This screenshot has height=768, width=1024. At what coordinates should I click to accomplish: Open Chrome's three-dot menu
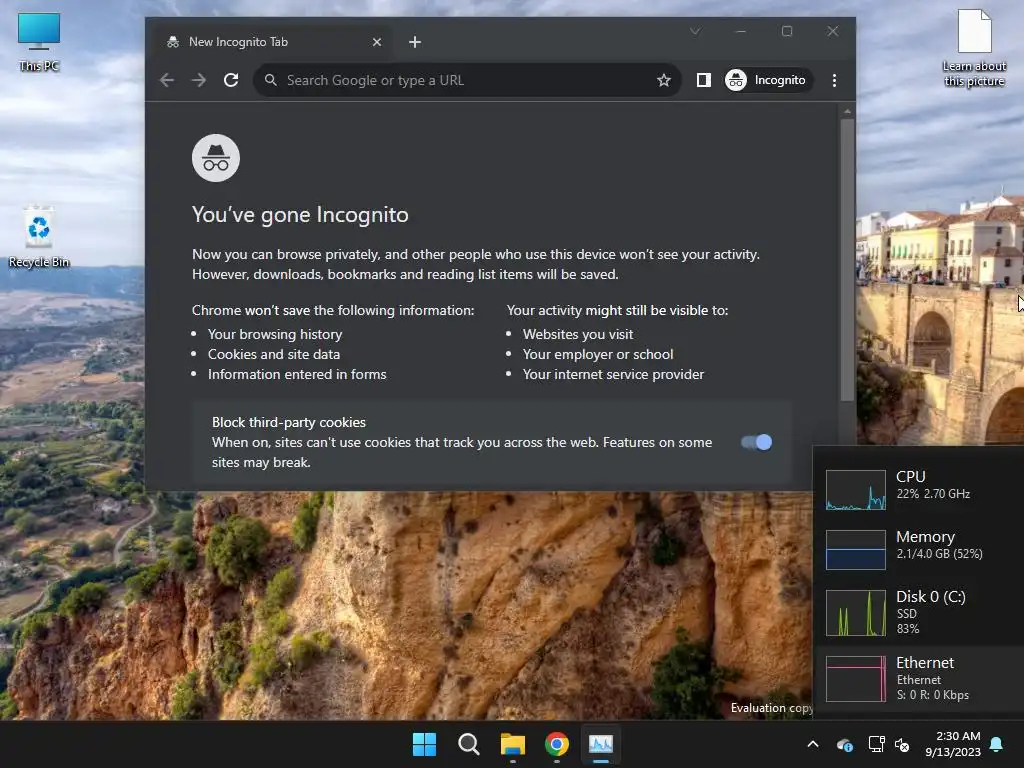[x=834, y=80]
